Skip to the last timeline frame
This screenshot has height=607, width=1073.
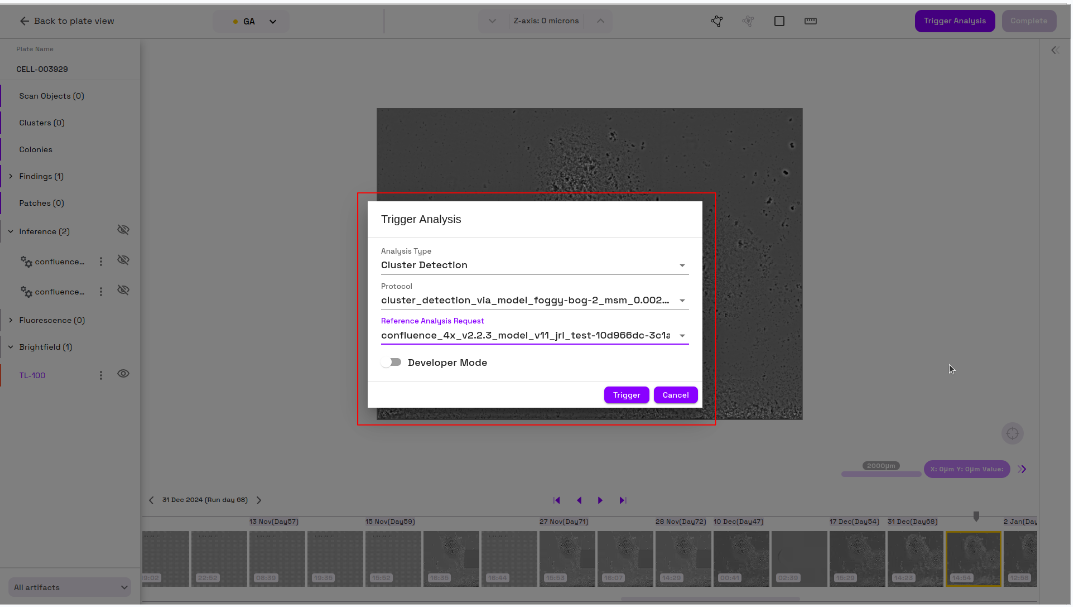[x=622, y=500]
